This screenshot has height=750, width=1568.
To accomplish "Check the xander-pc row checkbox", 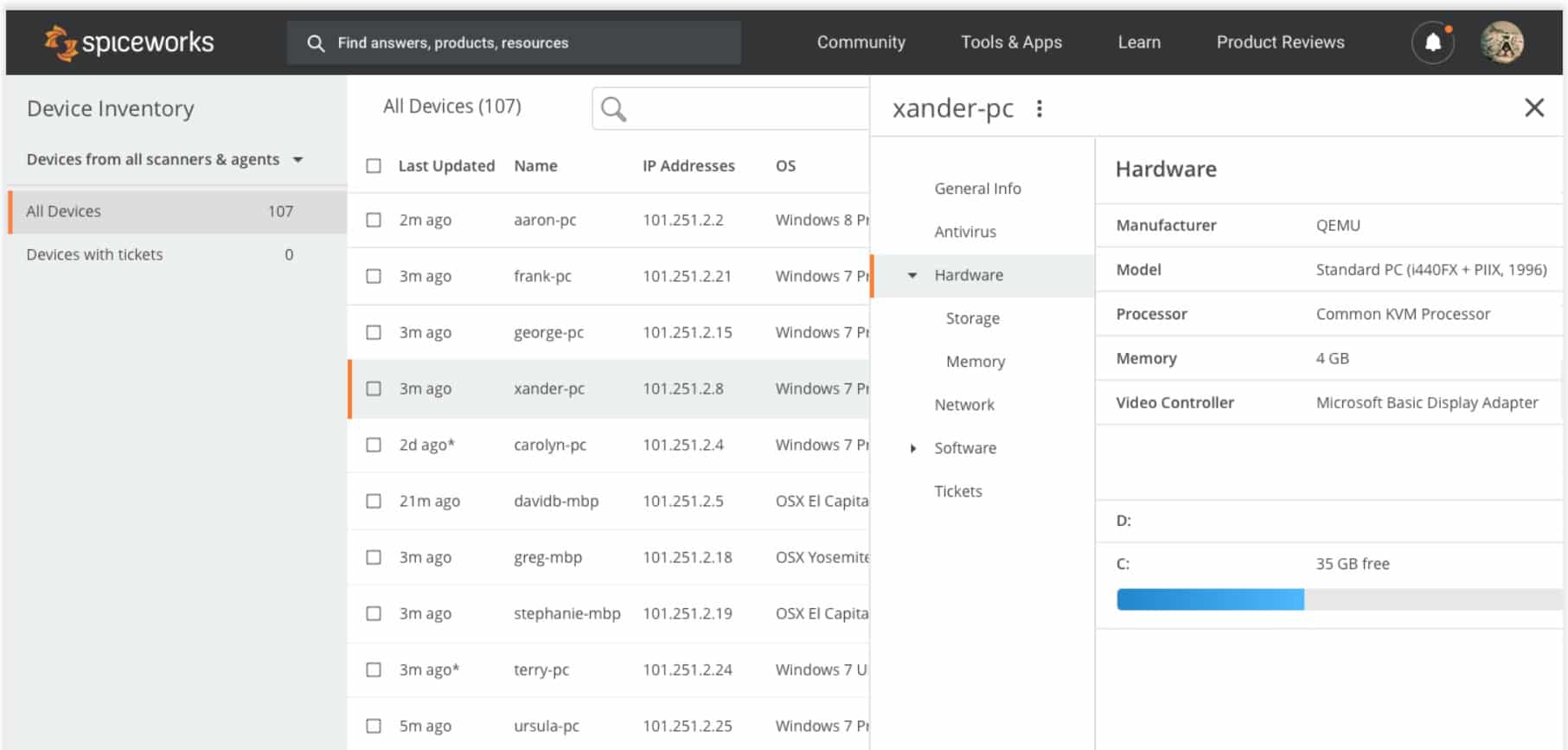I will point(374,388).
